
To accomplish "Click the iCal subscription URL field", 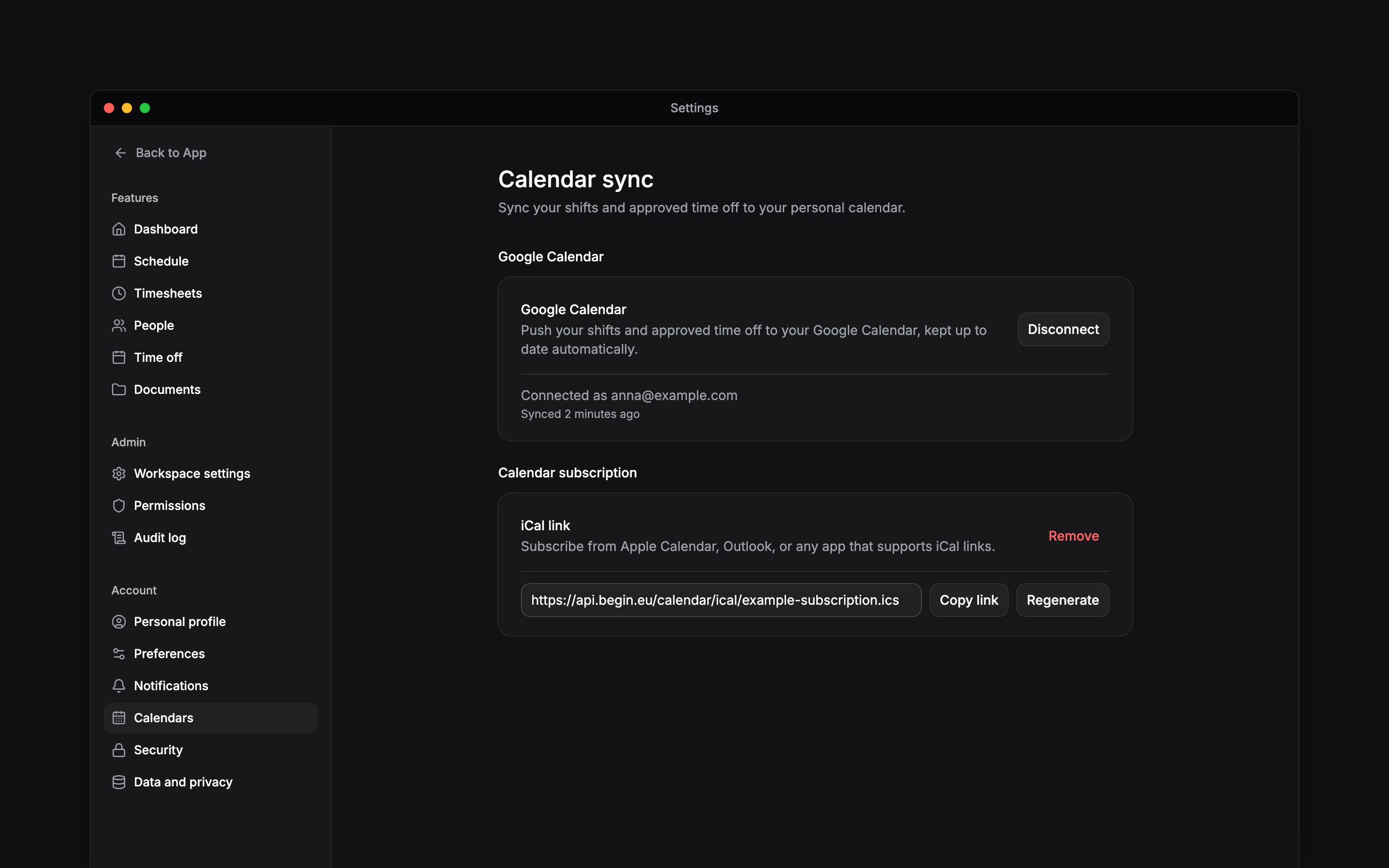I will coord(721,601).
